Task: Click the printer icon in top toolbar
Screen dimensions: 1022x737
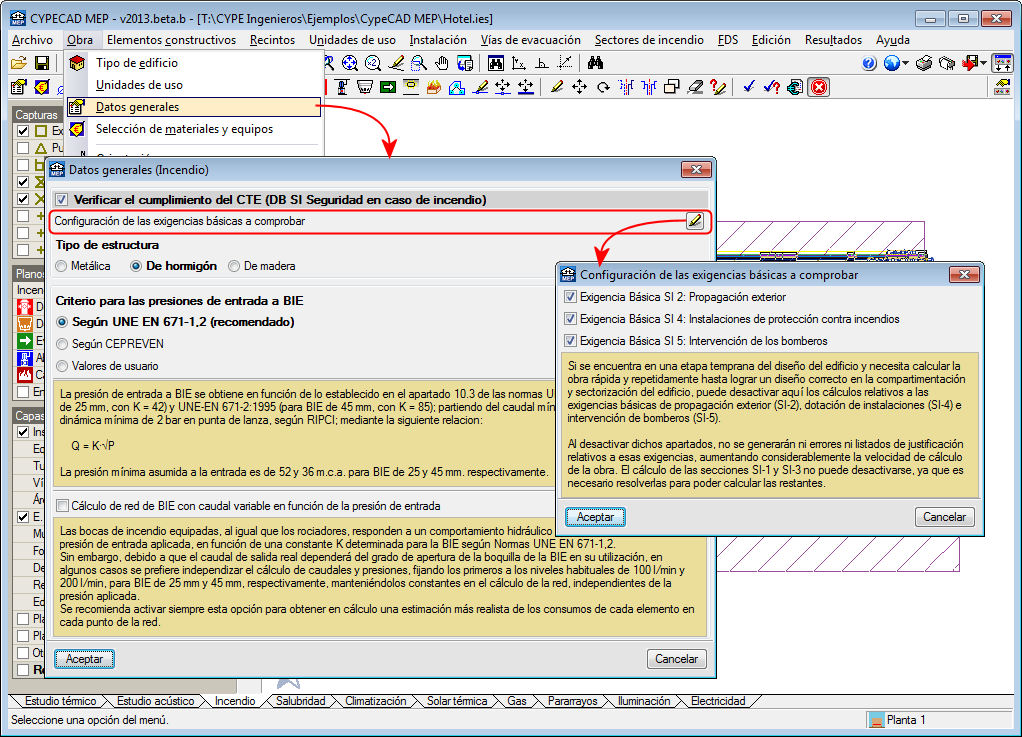Action: pos(924,63)
